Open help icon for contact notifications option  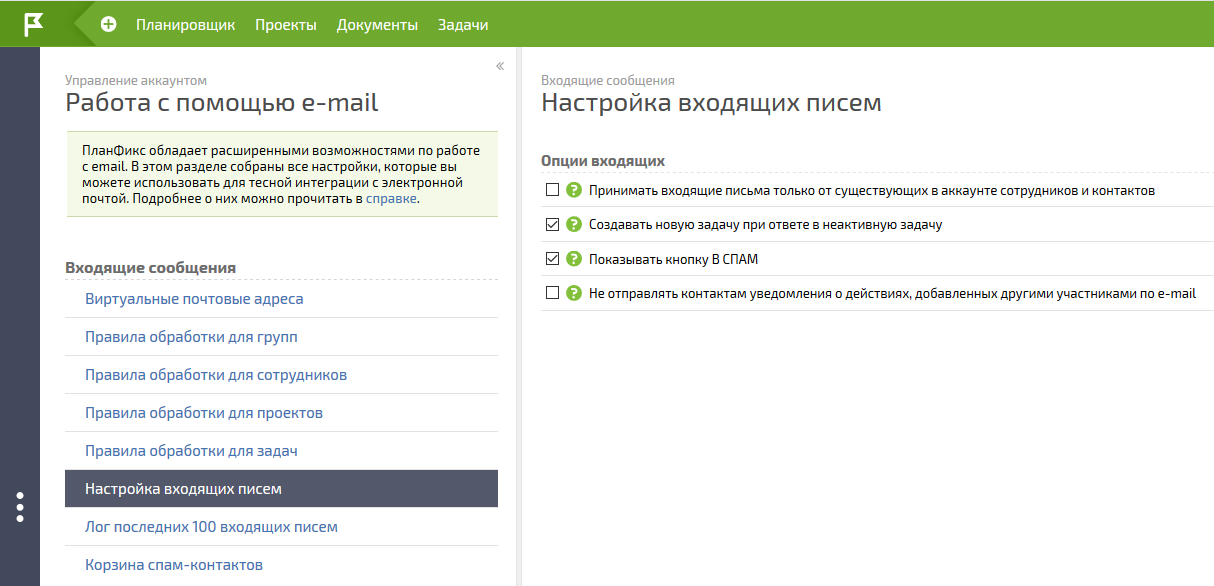click(574, 294)
